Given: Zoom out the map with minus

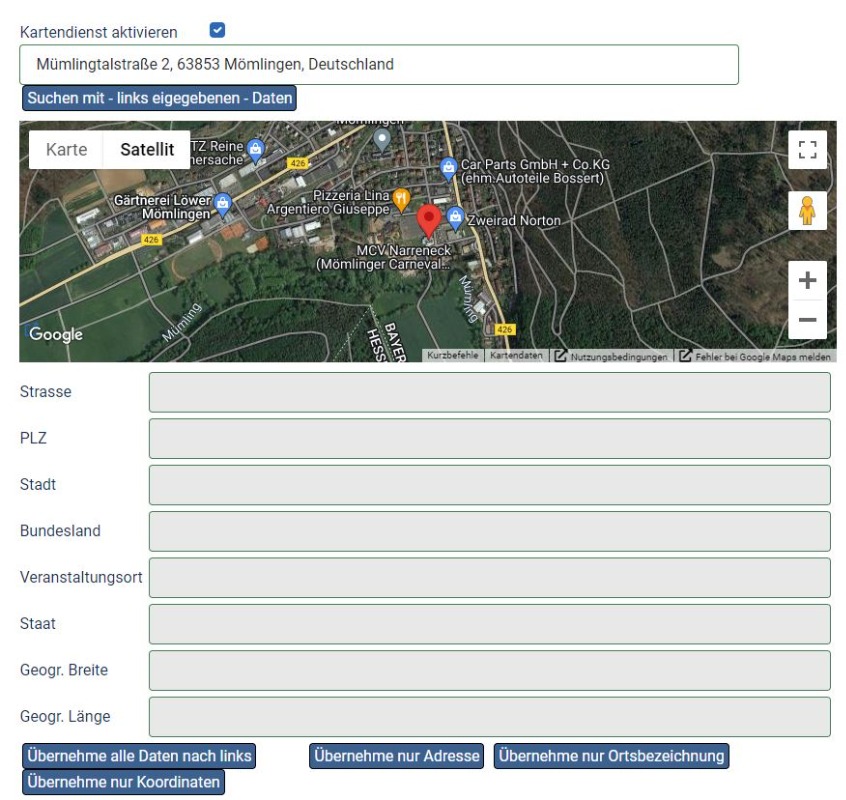Looking at the screenshot, I should pos(807,319).
